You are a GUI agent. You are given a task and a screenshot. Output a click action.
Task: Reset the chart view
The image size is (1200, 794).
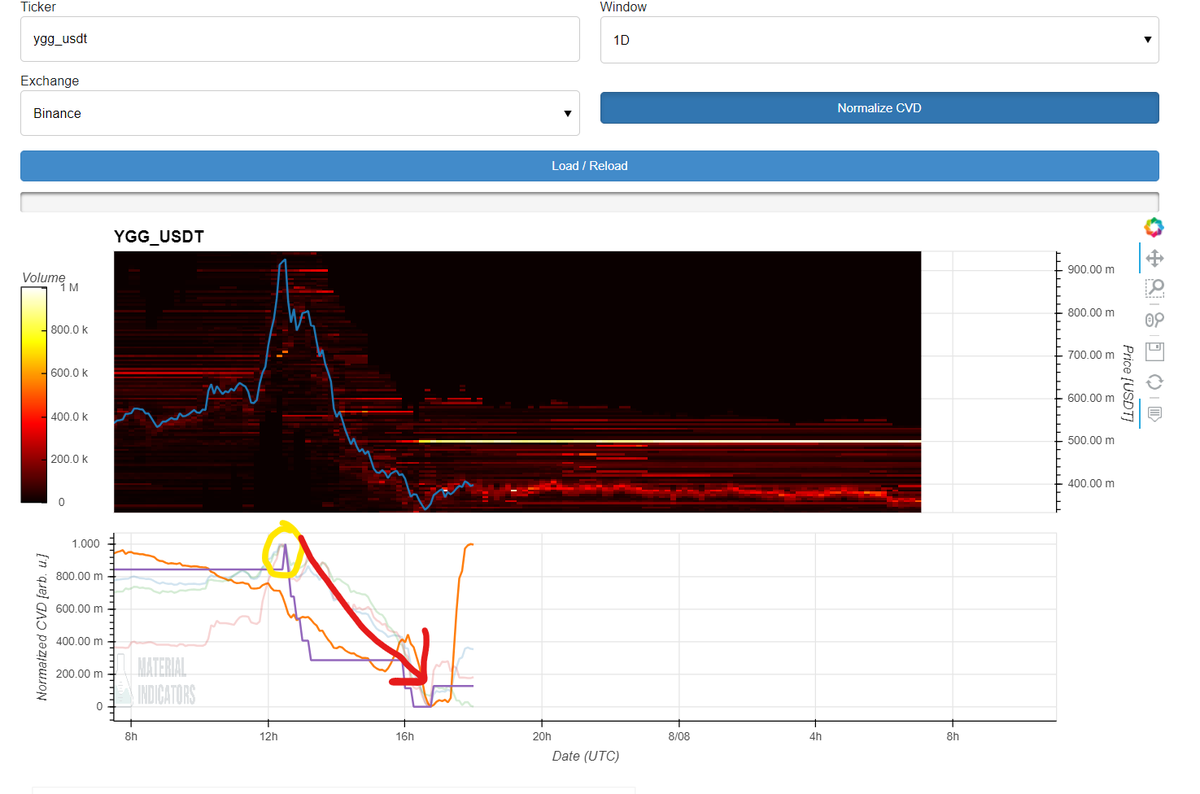[x=1154, y=382]
